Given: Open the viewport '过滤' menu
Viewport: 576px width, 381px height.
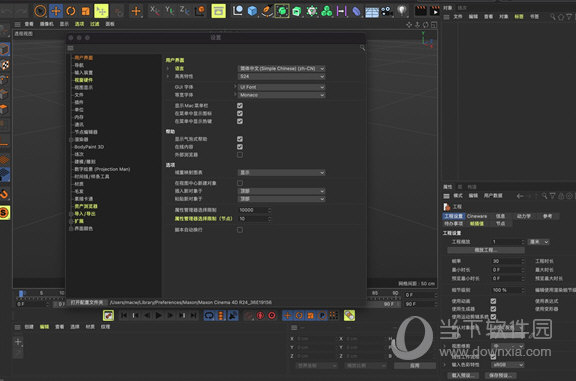Looking at the screenshot, I should coord(95,24).
